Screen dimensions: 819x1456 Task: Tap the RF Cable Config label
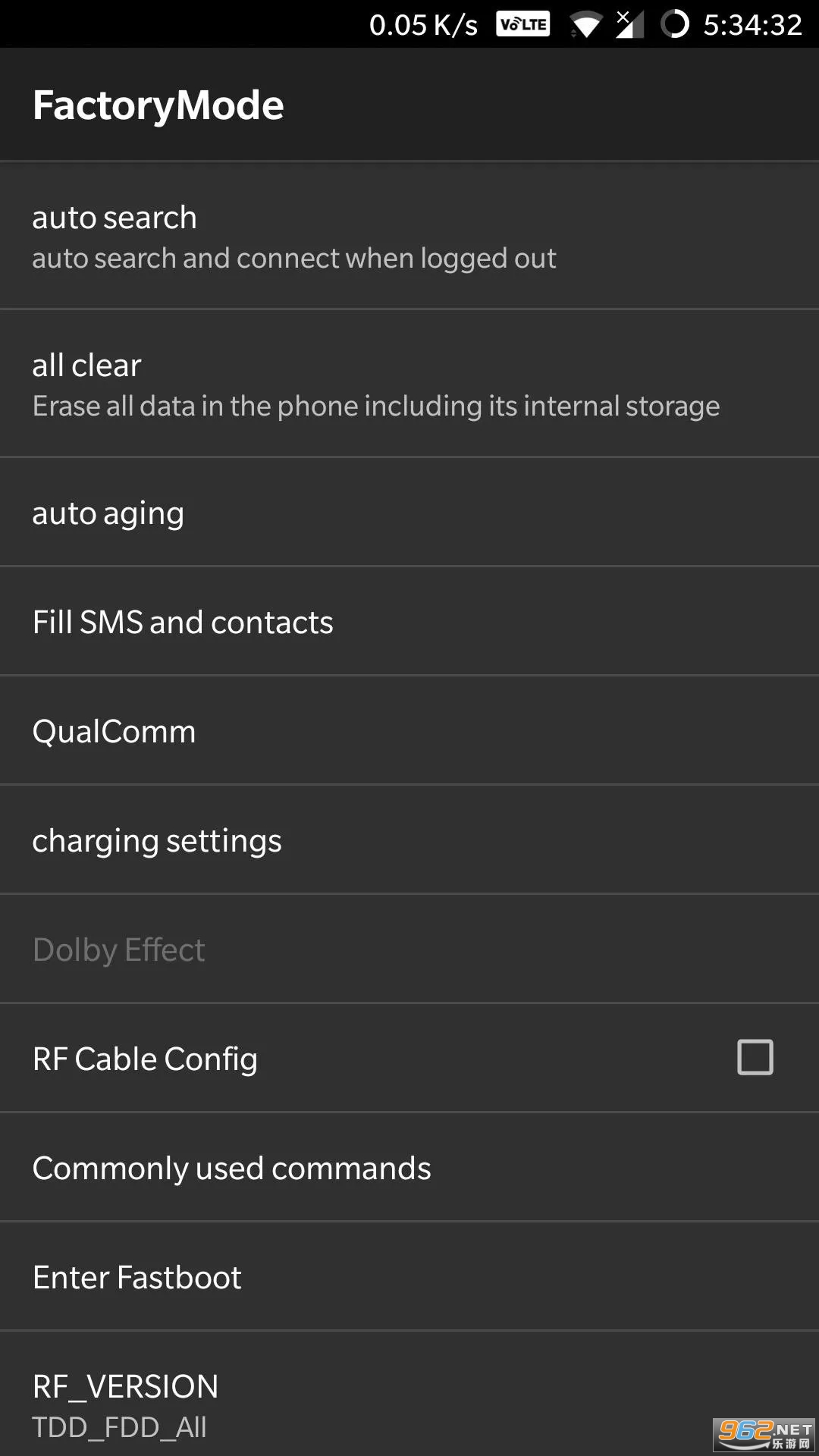145,1059
